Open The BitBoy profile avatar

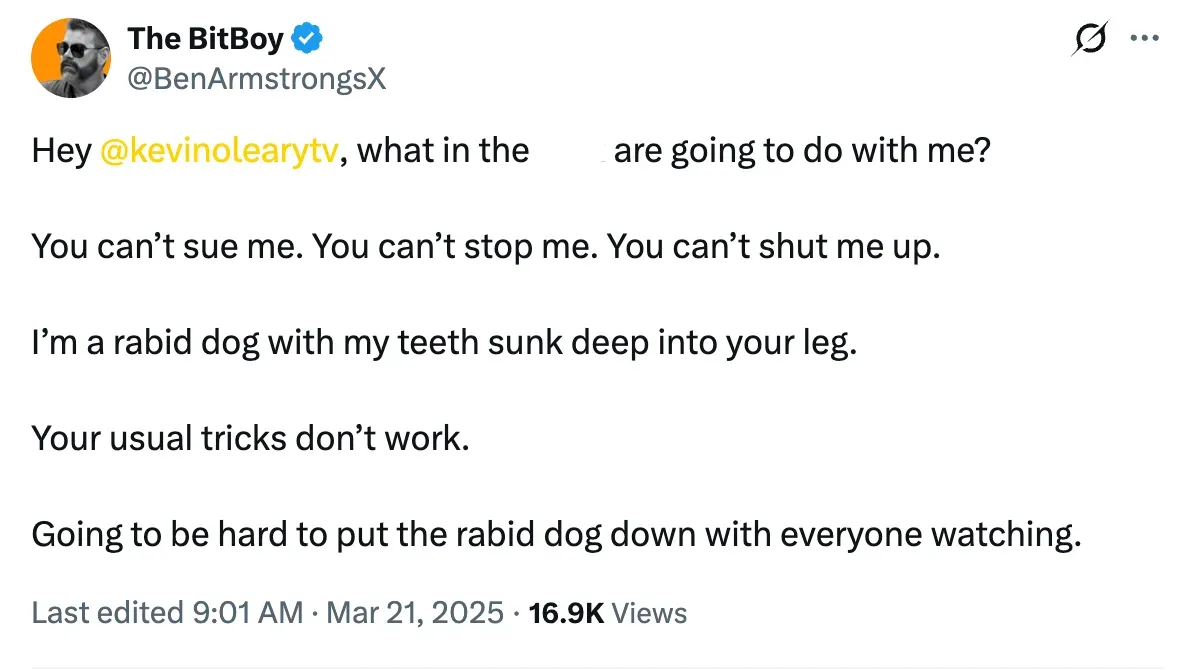click(x=72, y=58)
